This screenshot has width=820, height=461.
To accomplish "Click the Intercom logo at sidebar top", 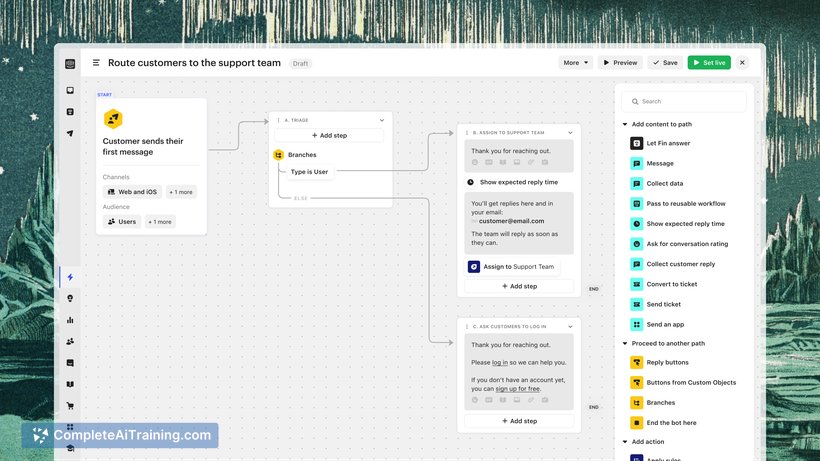I will point(70,64).
